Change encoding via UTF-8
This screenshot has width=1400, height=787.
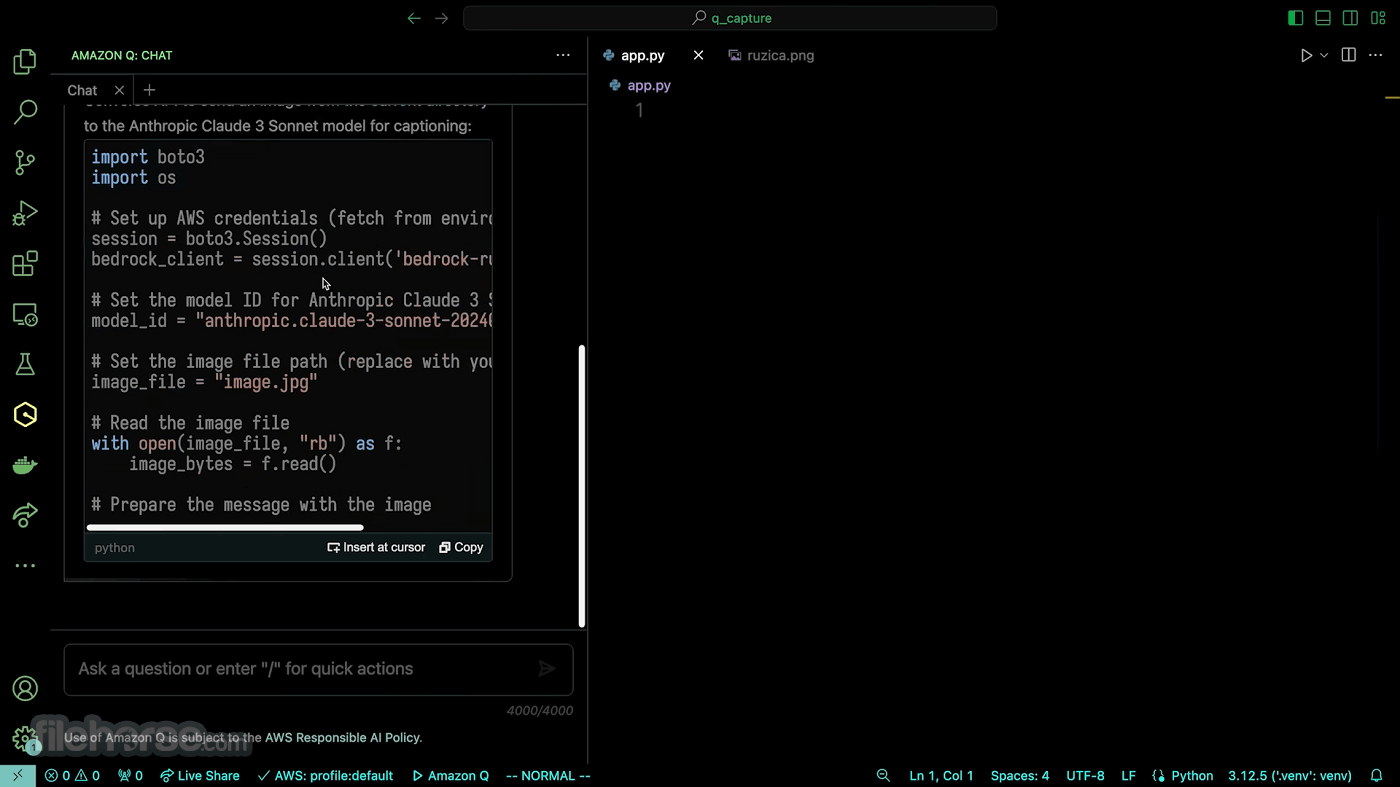coord(1085,776)
